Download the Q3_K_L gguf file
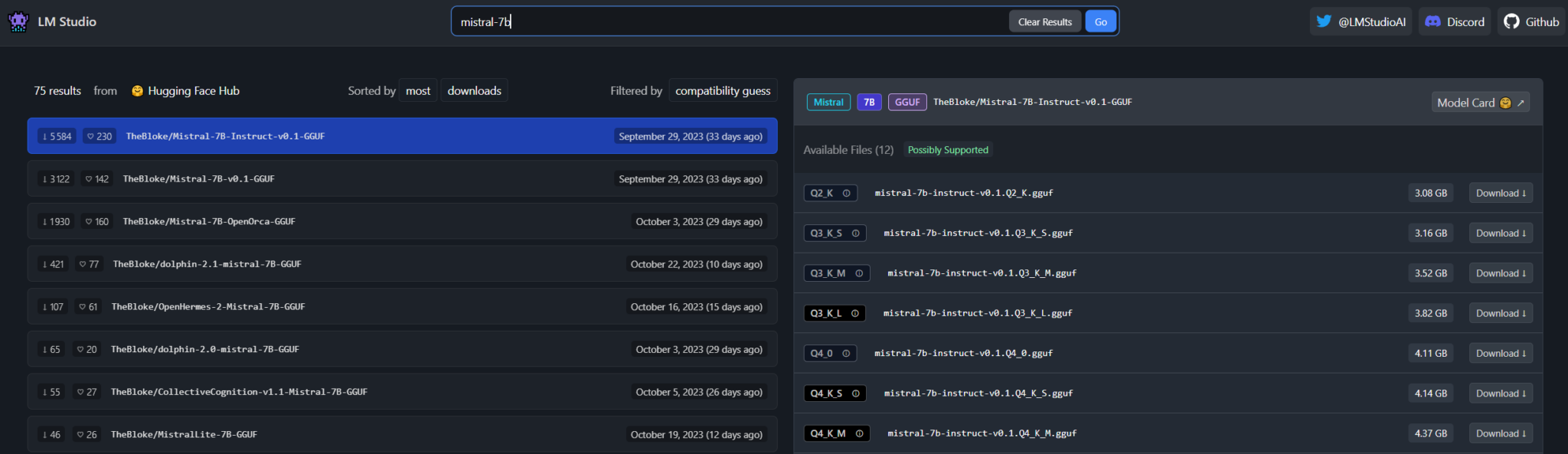 (x=1501, y=313)
